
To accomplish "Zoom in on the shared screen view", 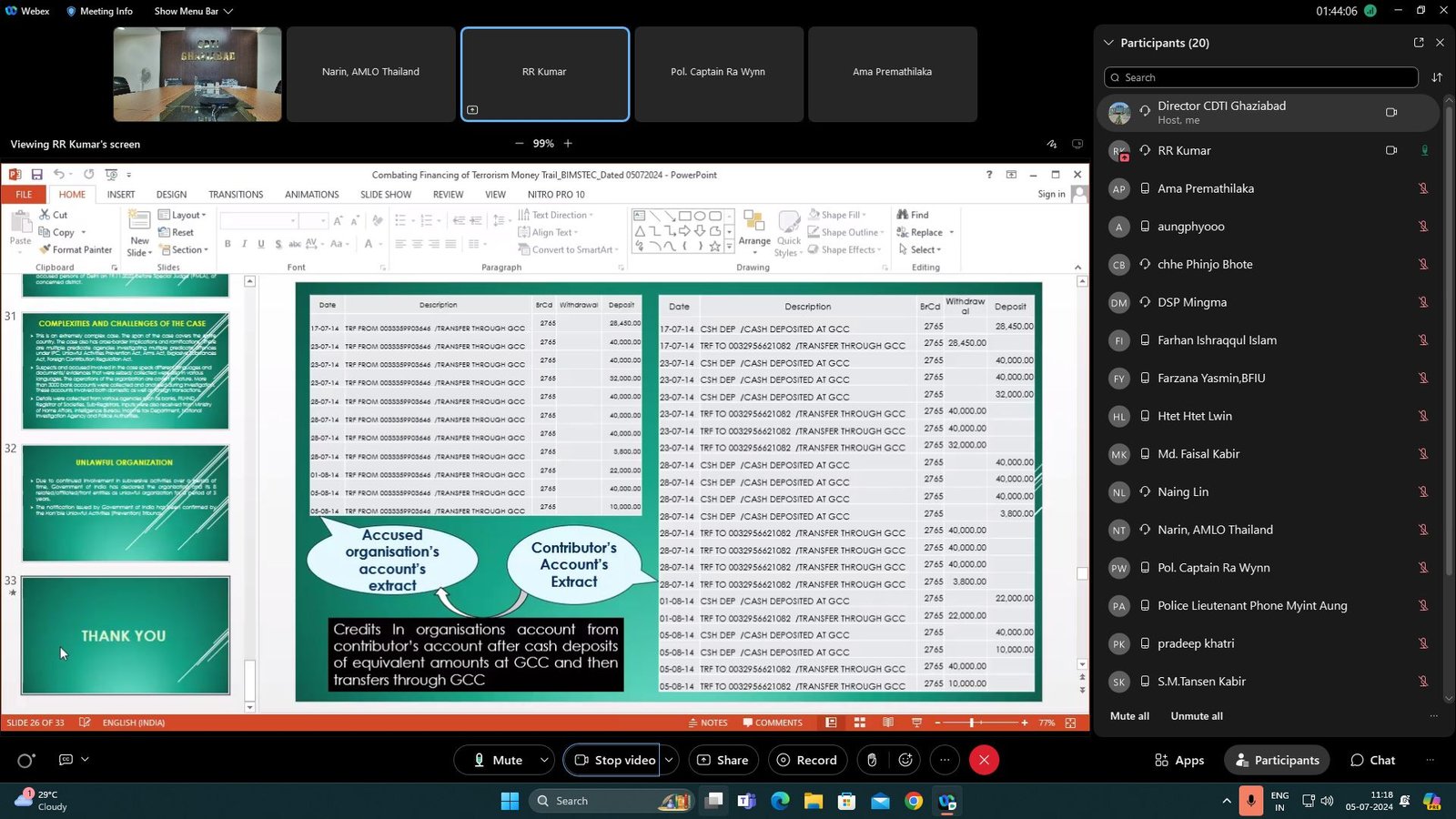I will [568, 144].
